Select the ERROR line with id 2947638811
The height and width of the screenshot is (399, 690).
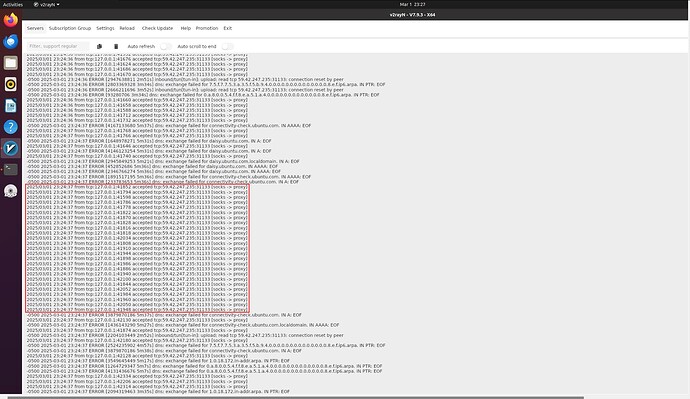tap(185, 80)
